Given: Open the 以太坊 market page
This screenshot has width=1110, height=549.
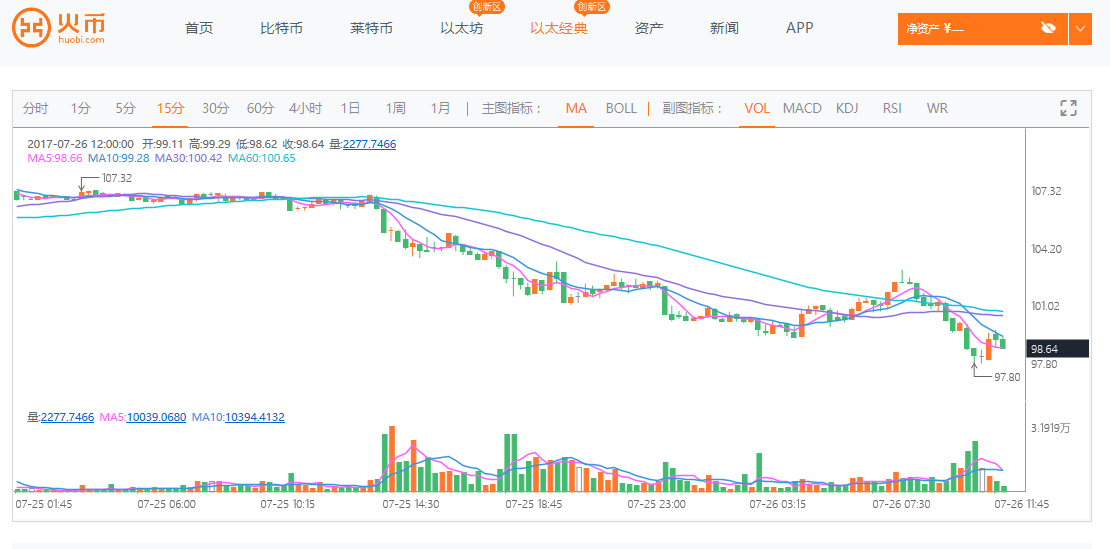Looking at the screenshot, I should [x=461, y=28].
